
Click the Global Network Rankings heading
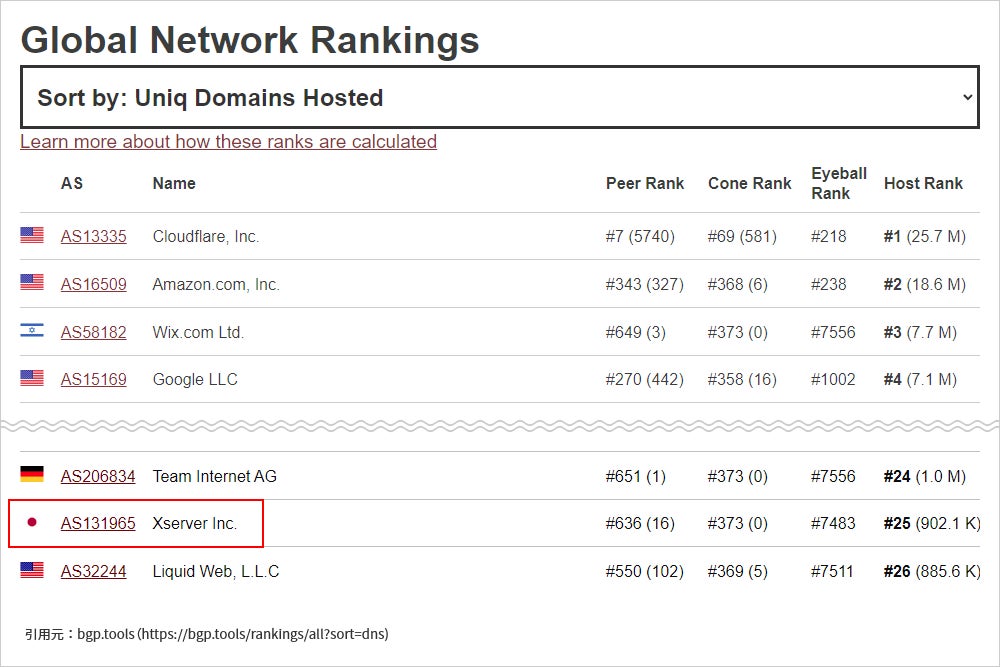(250, 41)
